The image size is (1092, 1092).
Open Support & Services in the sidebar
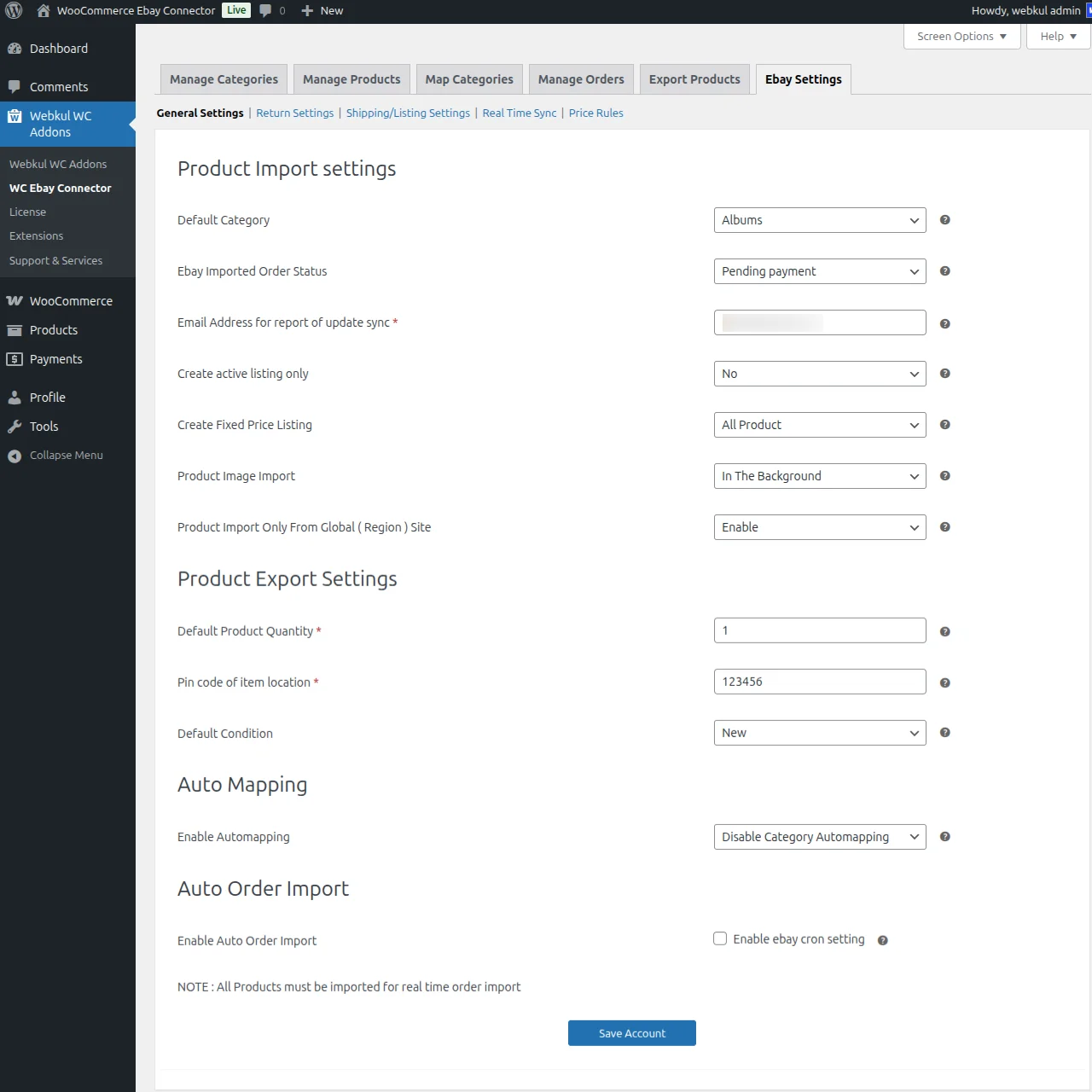click(56, 261)
